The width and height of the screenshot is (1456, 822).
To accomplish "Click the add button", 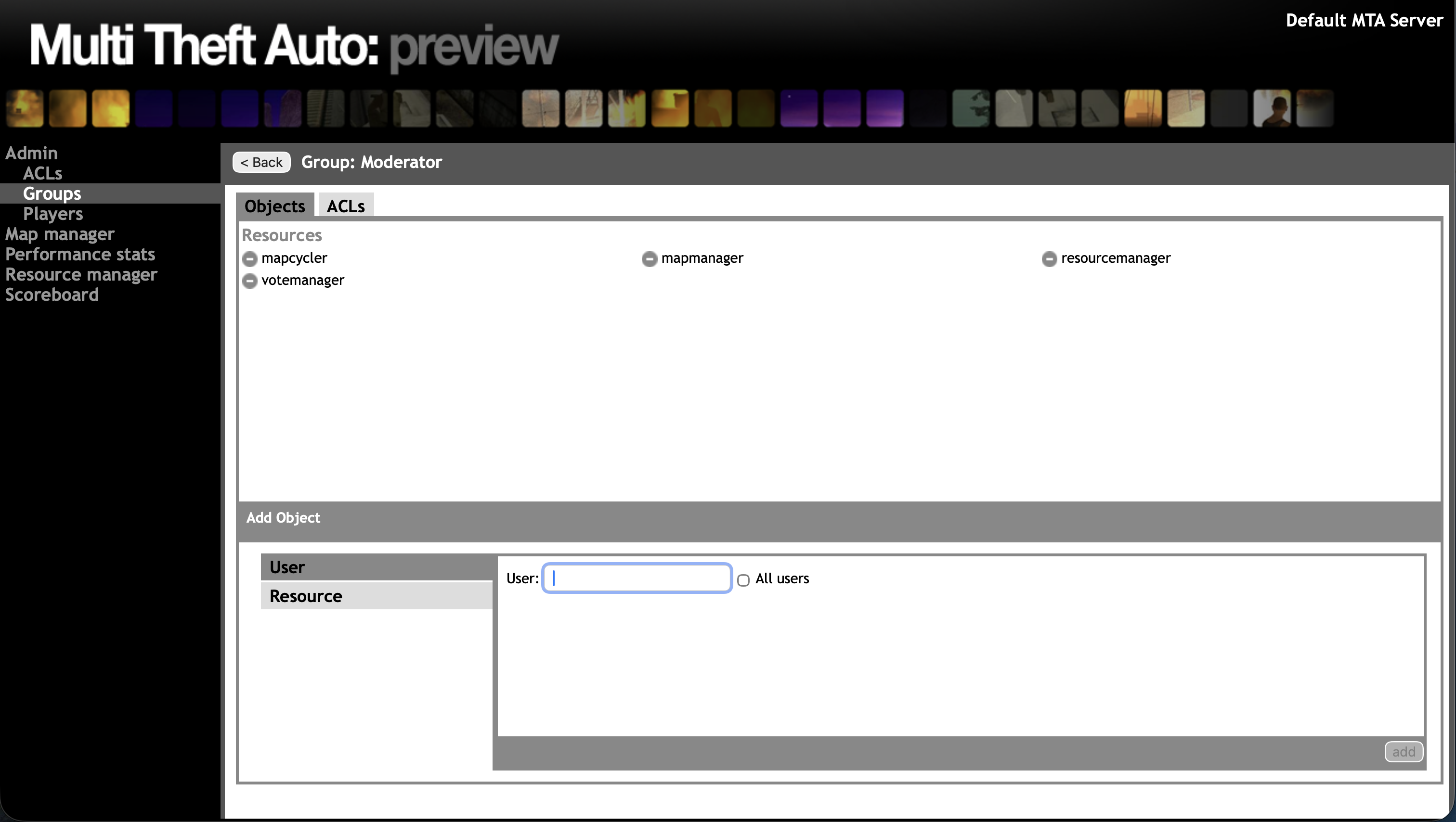I will pyautogui.click(x=1403, y=751).
